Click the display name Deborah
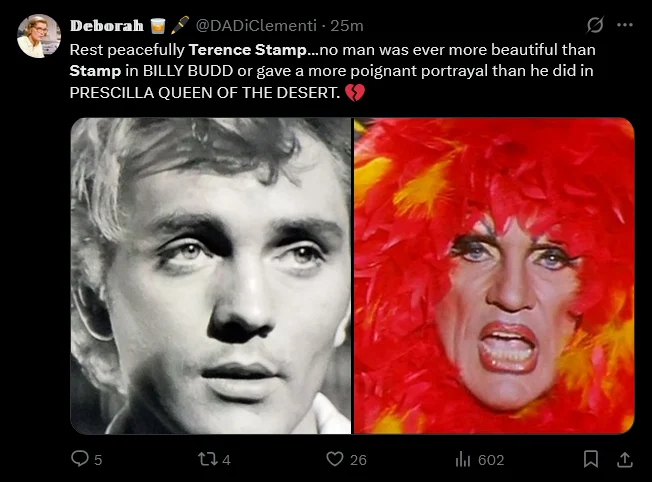This screenshot has height=482, width=652. [x=106, y=25]
